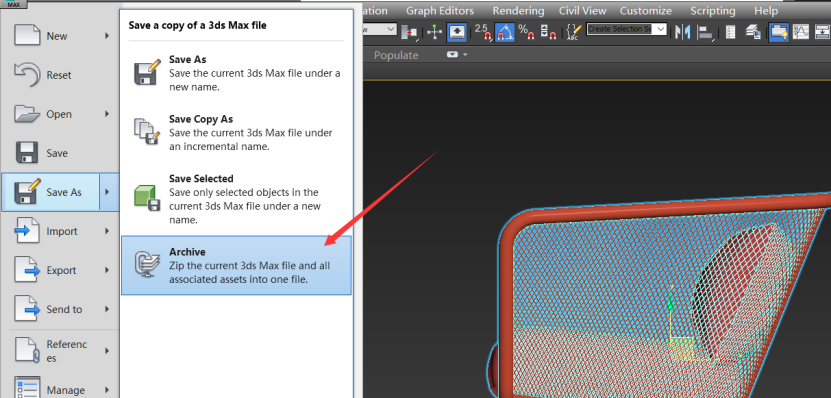831x398 pixels.
Task: Click the New blank document icon
Action: [26, 36]
